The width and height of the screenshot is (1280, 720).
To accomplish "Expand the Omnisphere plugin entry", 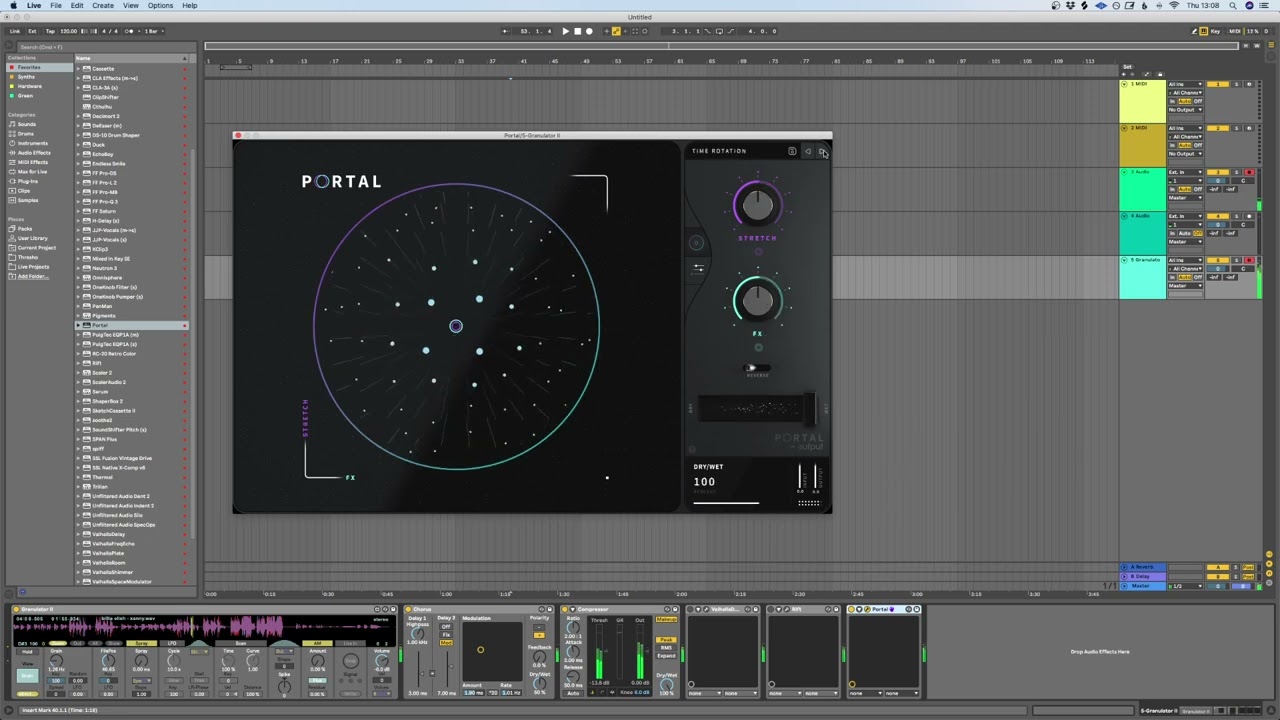I will point(80,278).
